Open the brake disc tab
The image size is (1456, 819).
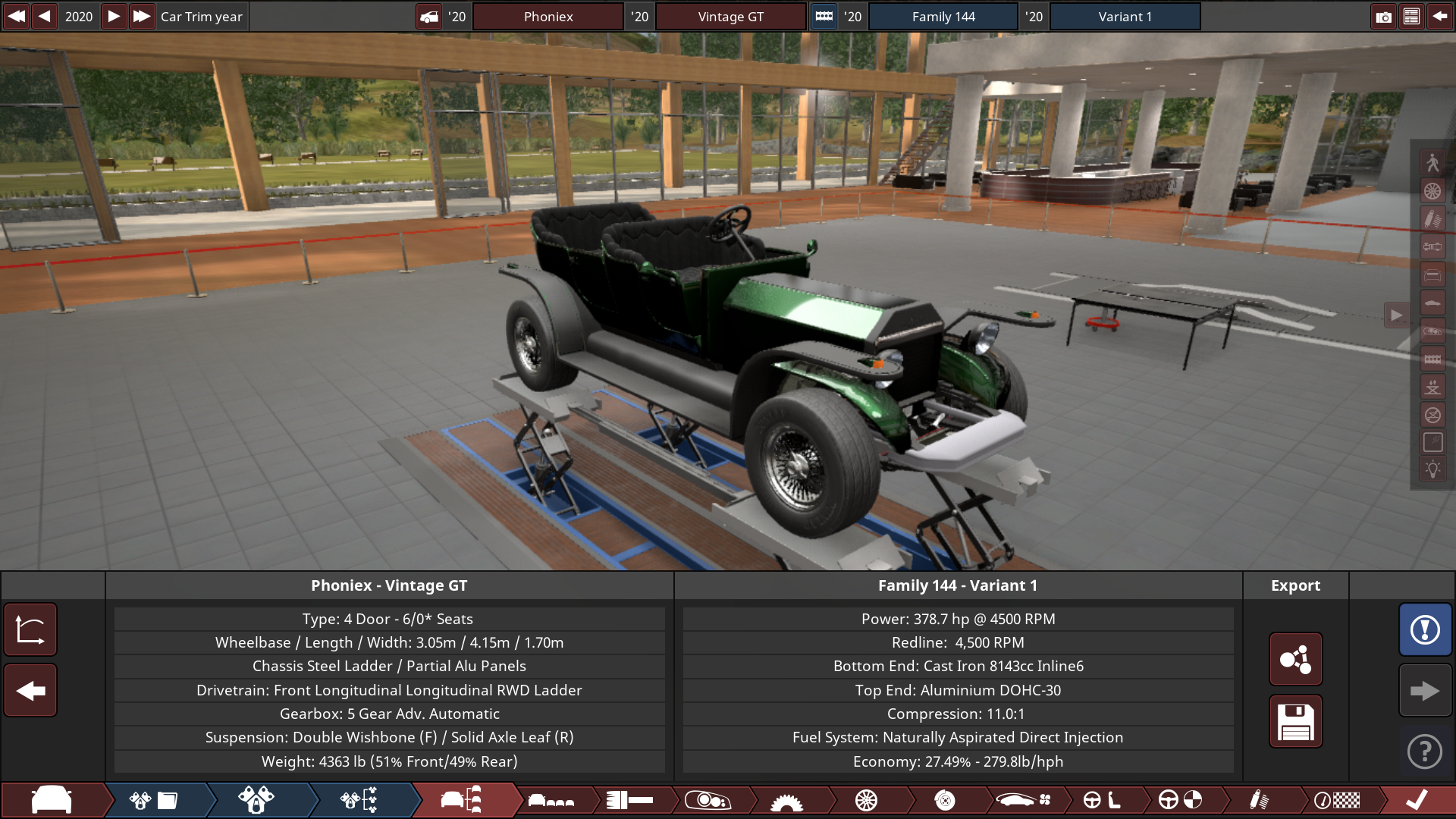point(945,800)
